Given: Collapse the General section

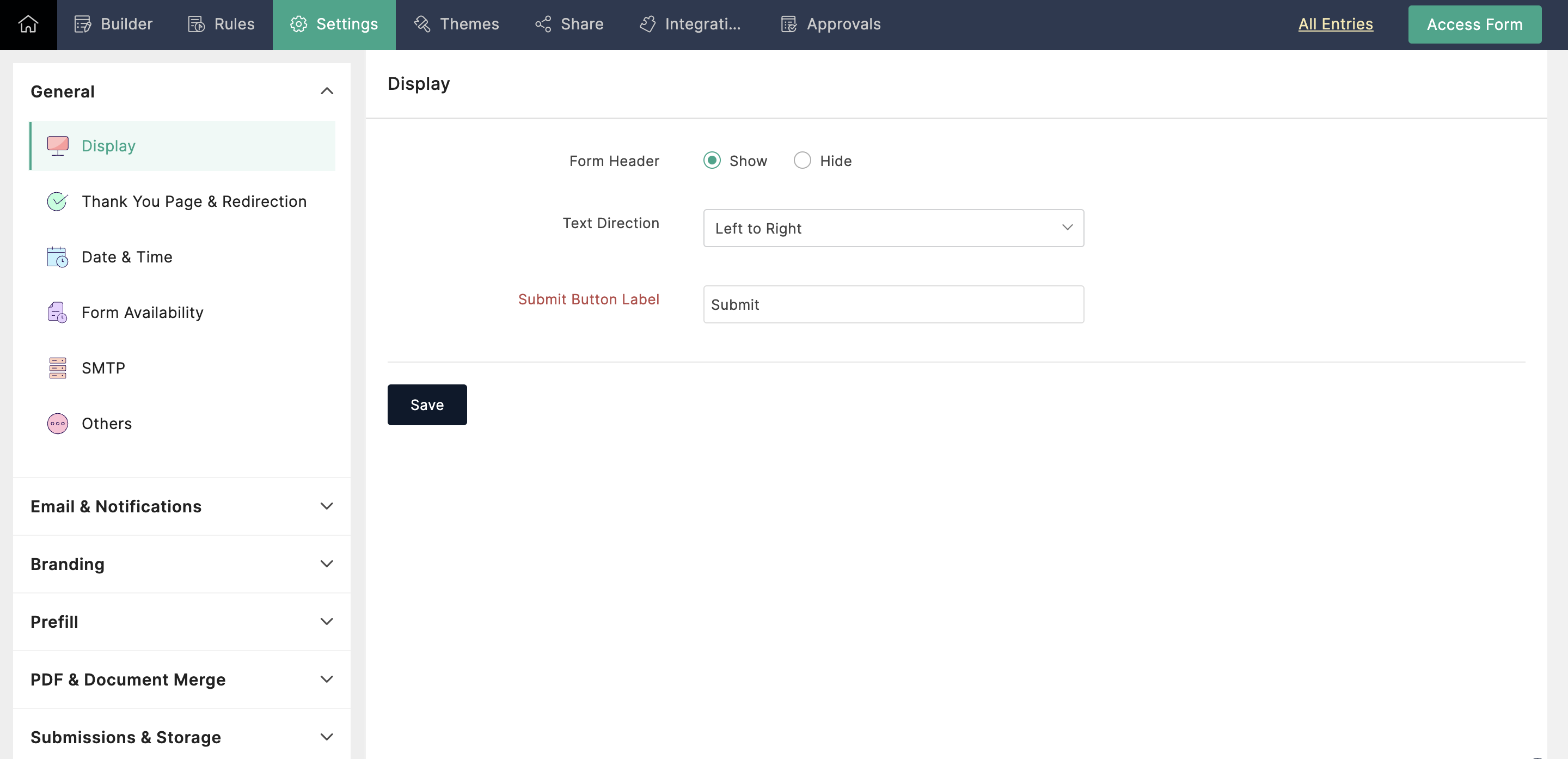Looking at the screenshot, I should click(x=327, y=91).
